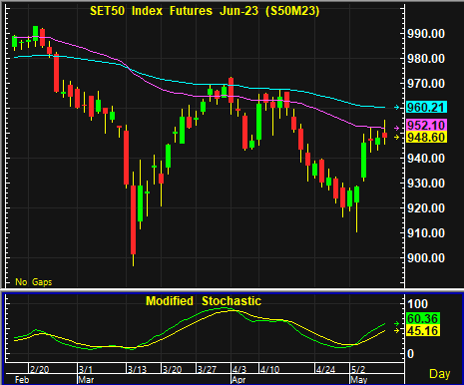
Task: Click the magenta arrow marker beside 952.10
Action: pos(397,128)
